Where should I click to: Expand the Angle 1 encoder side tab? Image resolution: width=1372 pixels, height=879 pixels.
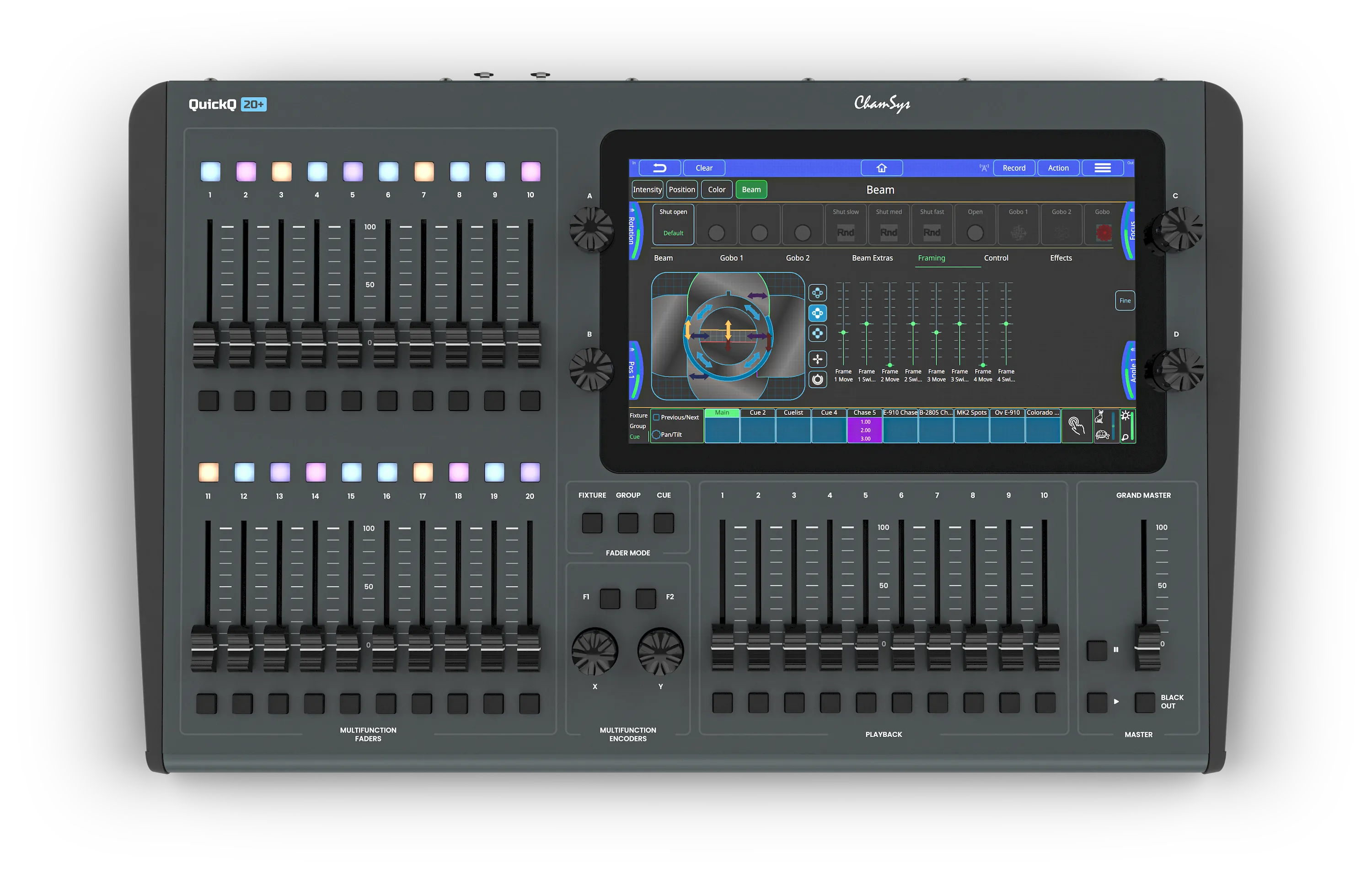click(1130, 370)
